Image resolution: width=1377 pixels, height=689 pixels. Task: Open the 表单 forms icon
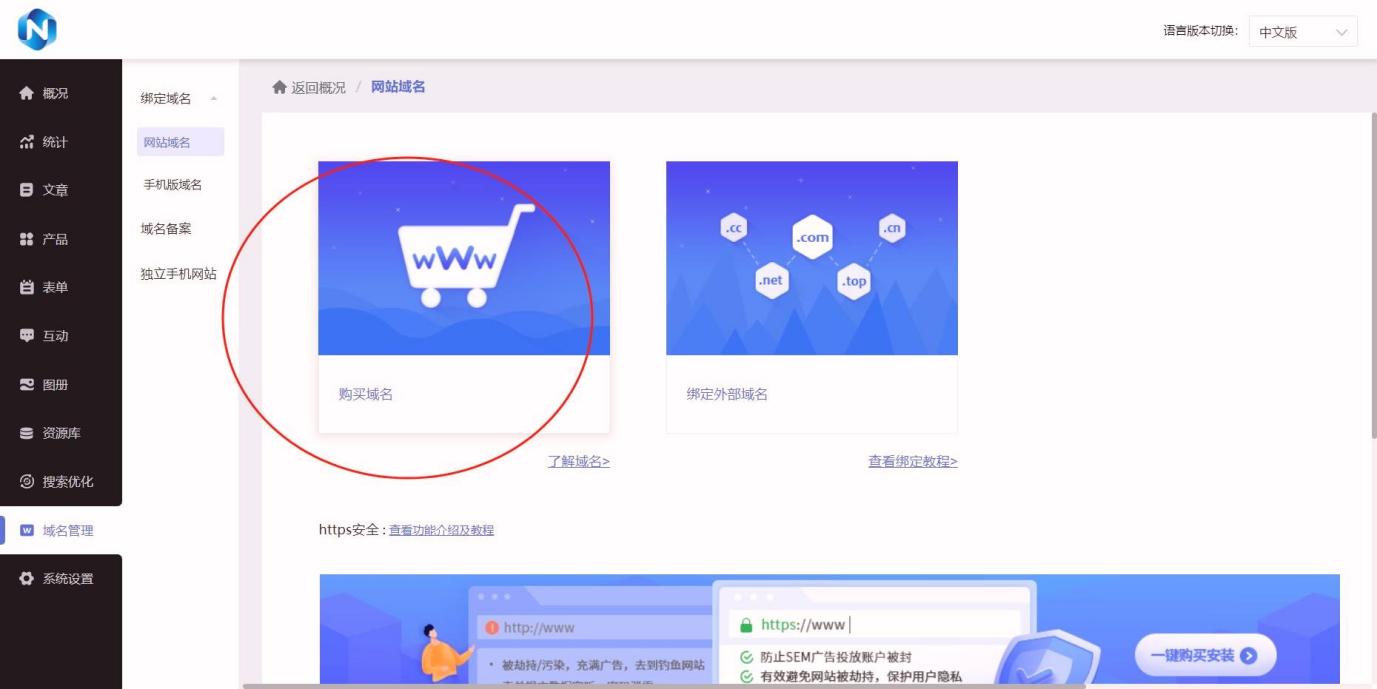pos(27,287)
